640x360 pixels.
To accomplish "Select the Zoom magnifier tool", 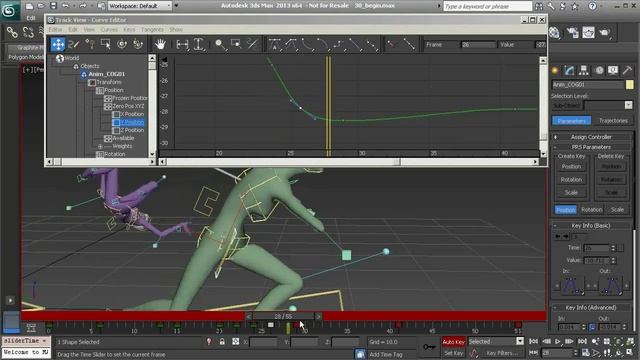I will coord(220,44).
